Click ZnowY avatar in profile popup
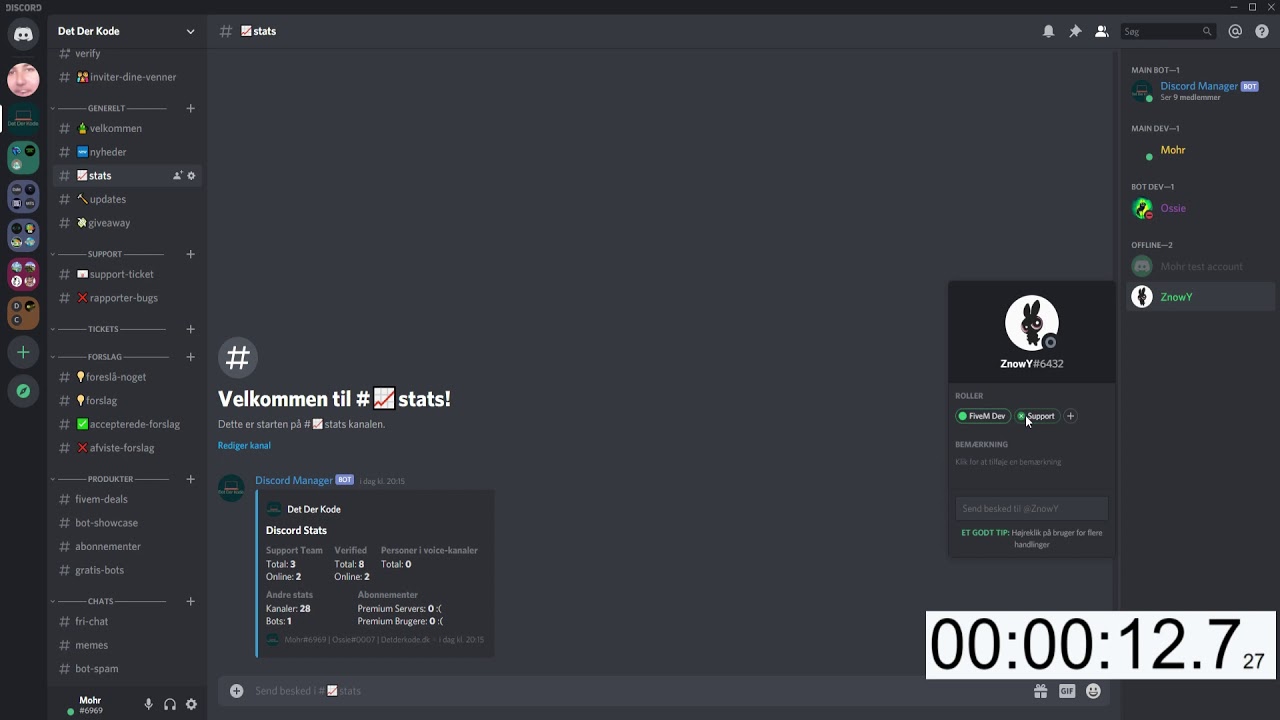The width and height of the screenshot is (1280, 720). coord(1031,322)
